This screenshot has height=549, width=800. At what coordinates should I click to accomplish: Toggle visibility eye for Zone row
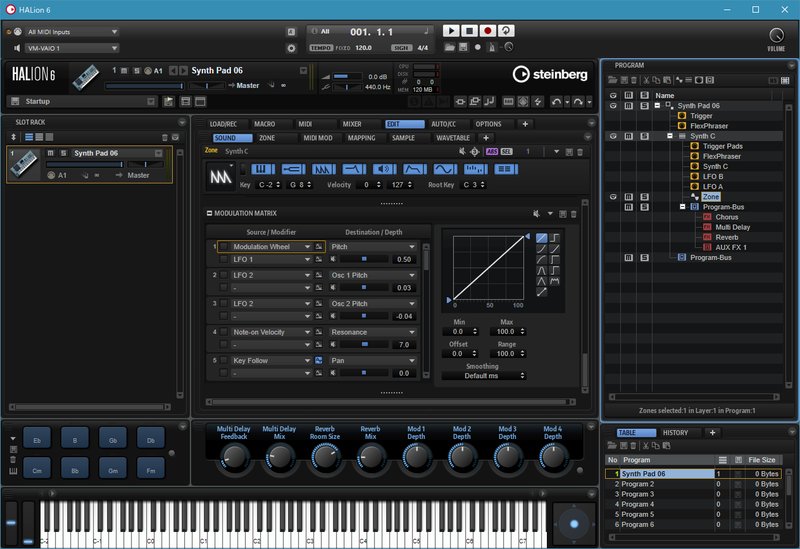pyautogui.click(x=613, y=197)
